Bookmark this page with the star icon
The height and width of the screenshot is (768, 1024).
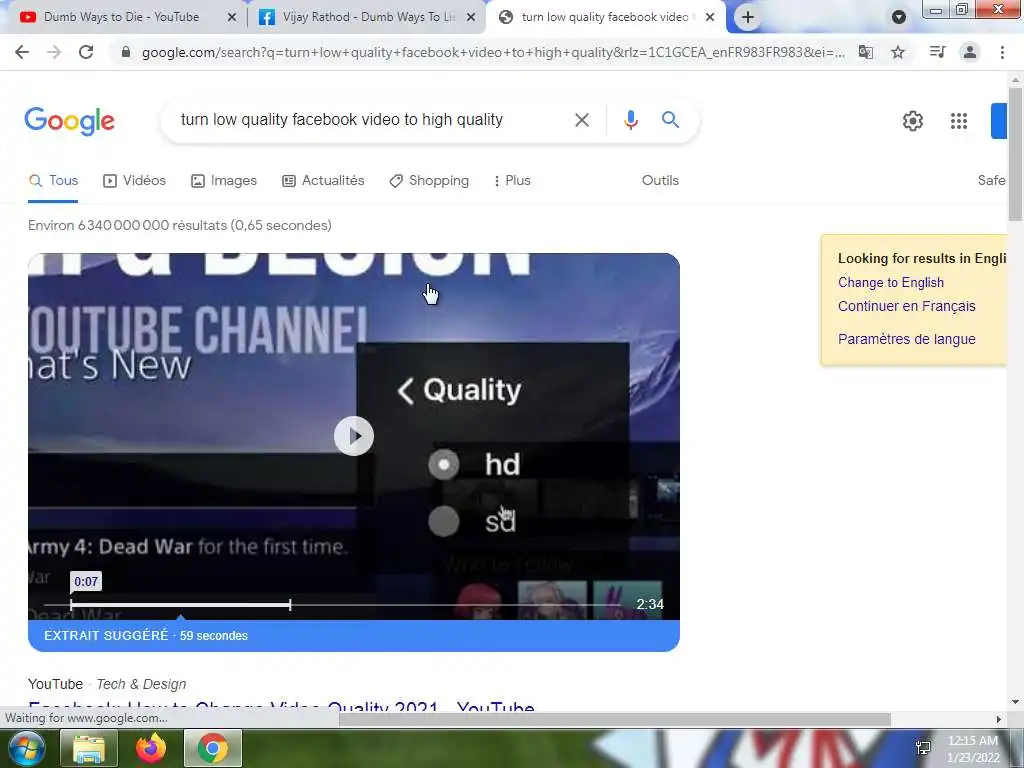(898, 52)
